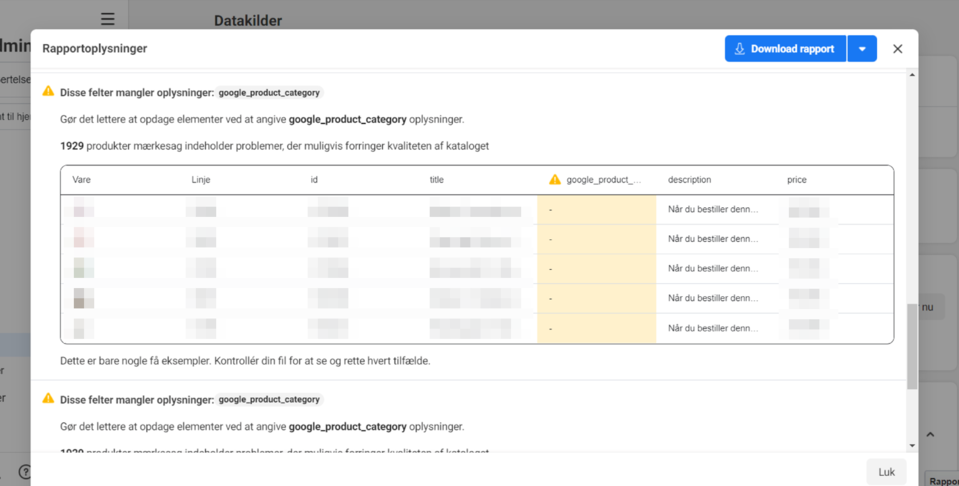
Task: Click the second row's product thumbnail
Action: tap(84, 237)
